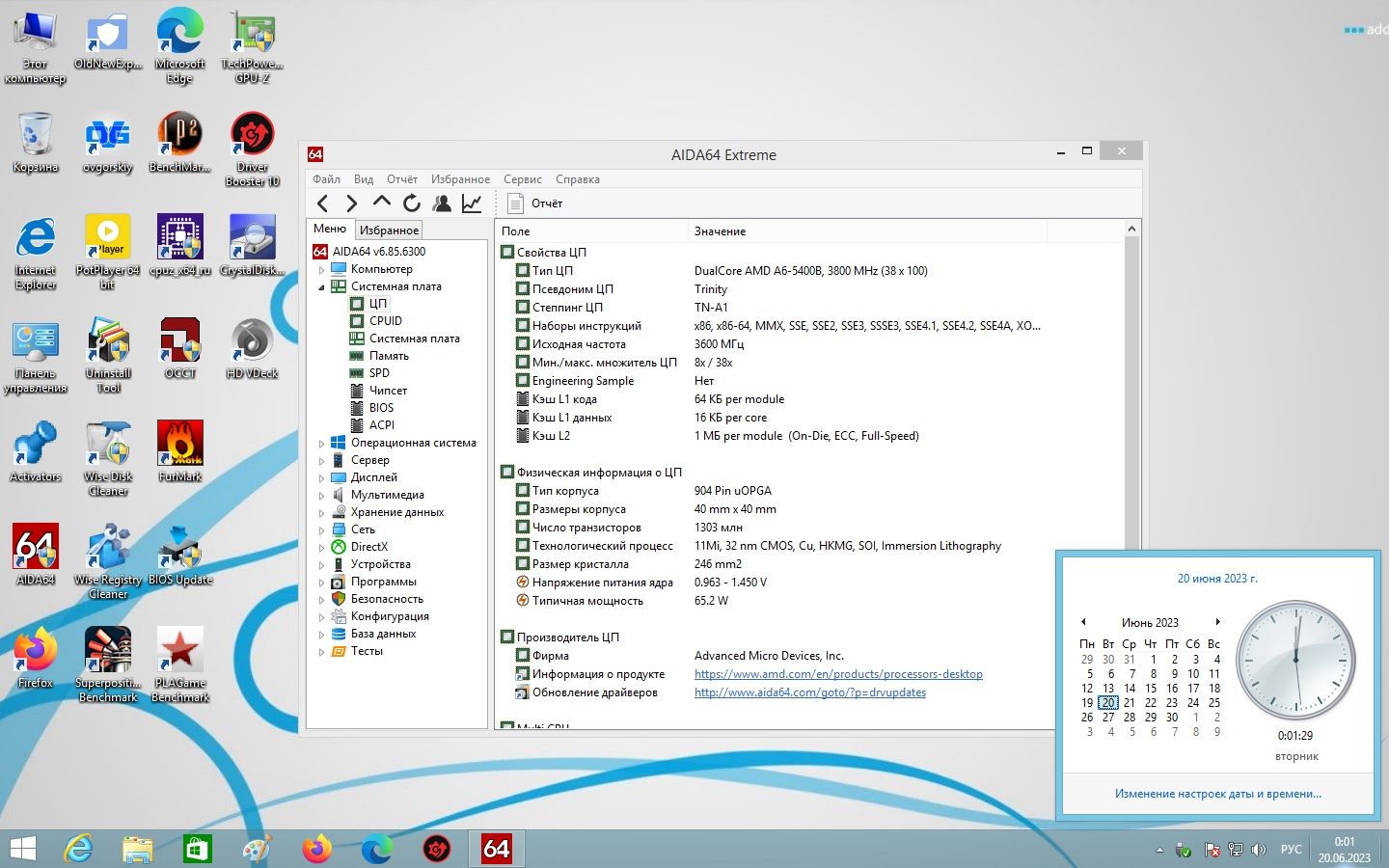The image size is (1389, 868).
Task: Click Изменение настроек даты и времени link
Action: click(x=1218, y=794)
